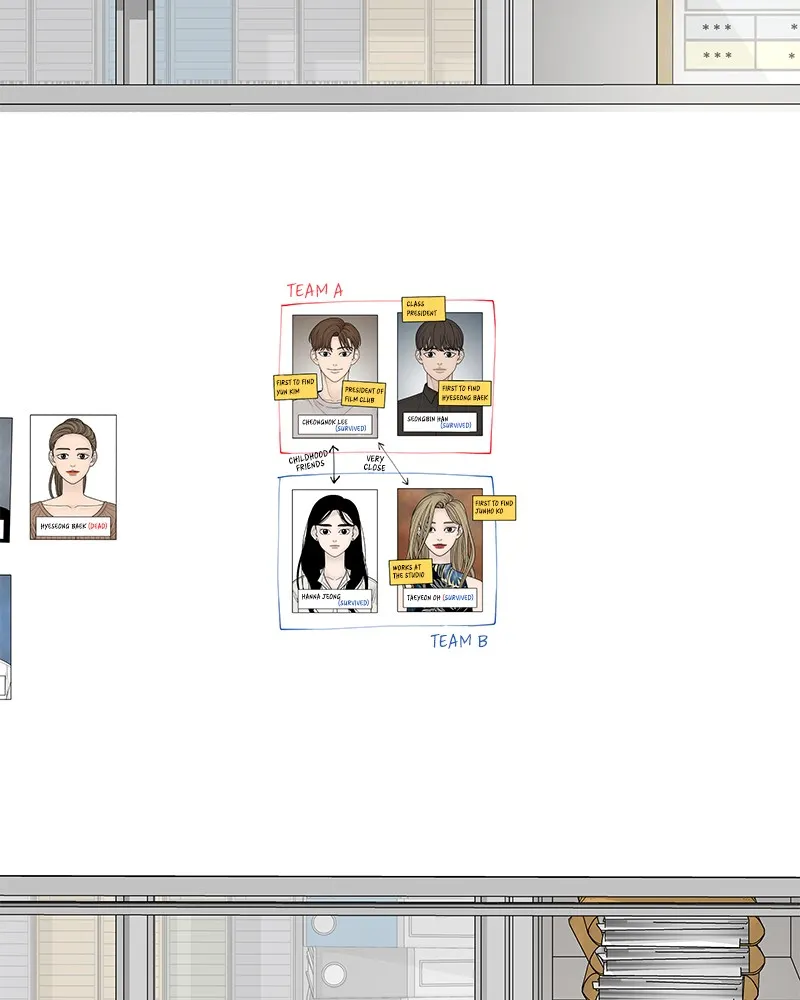The image size is (800, 1000).
Task: Click Hyeseong Baek's photo on the left
Action: click(73, 477)
